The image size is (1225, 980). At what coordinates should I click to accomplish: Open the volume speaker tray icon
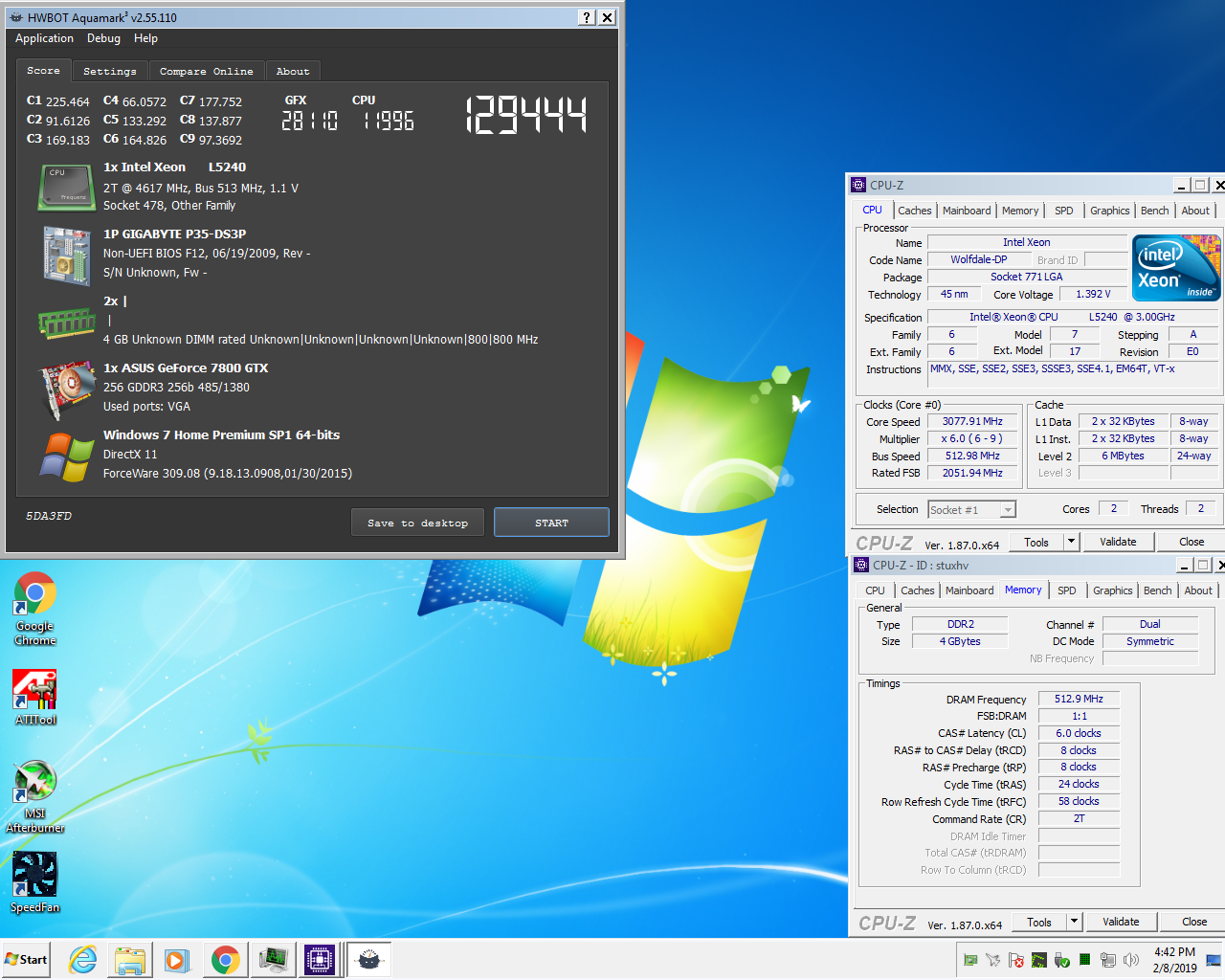[x=1131, y=960]
